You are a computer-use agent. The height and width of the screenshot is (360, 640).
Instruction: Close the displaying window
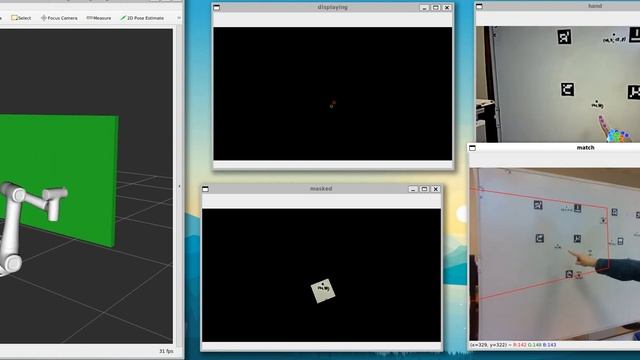point(447,7)
